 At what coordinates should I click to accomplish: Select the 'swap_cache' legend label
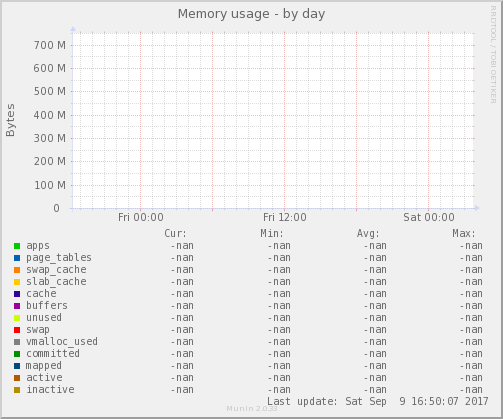point(56,270)
